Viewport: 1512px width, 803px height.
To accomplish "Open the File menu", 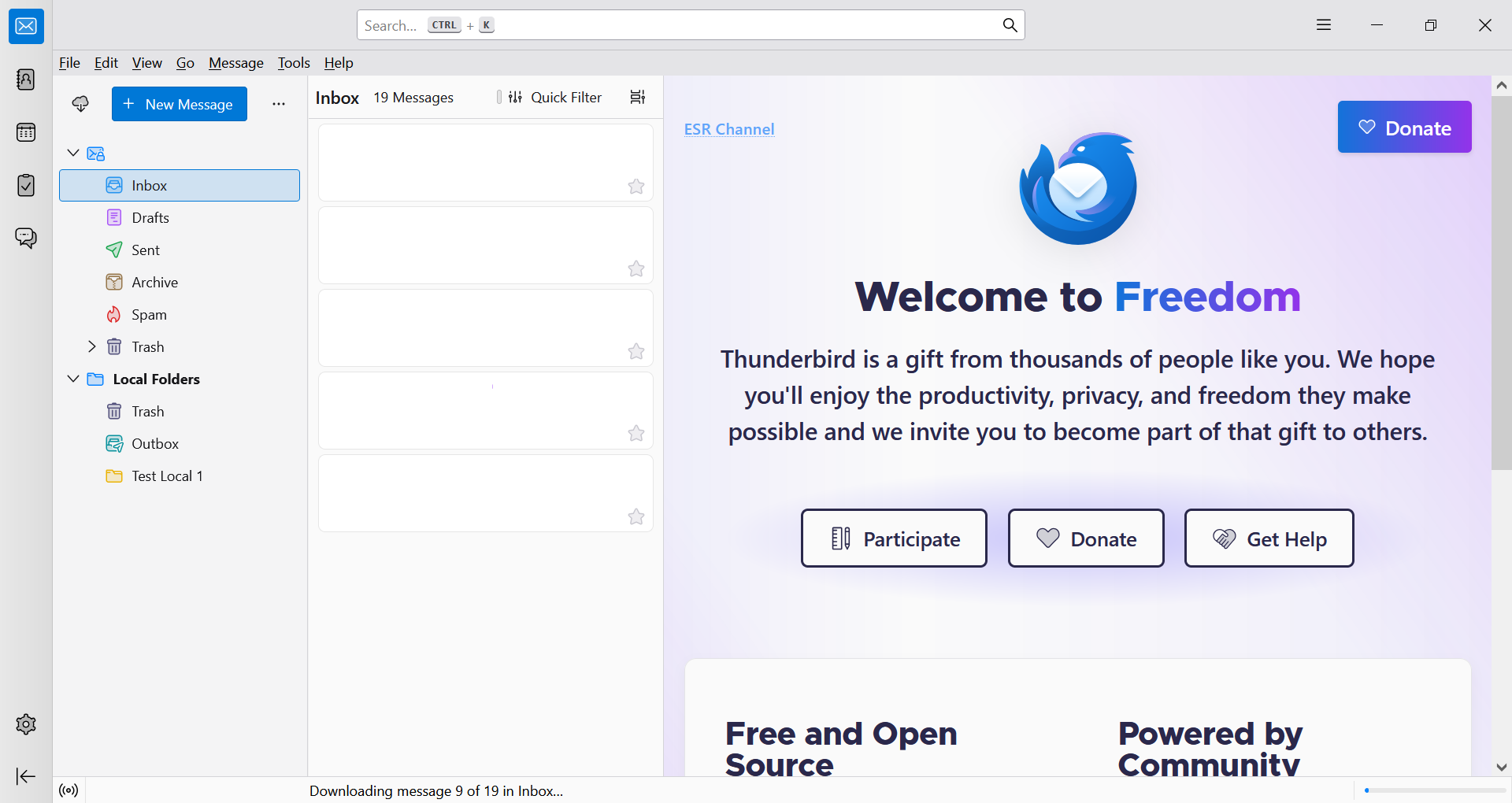I will [69, 62].
